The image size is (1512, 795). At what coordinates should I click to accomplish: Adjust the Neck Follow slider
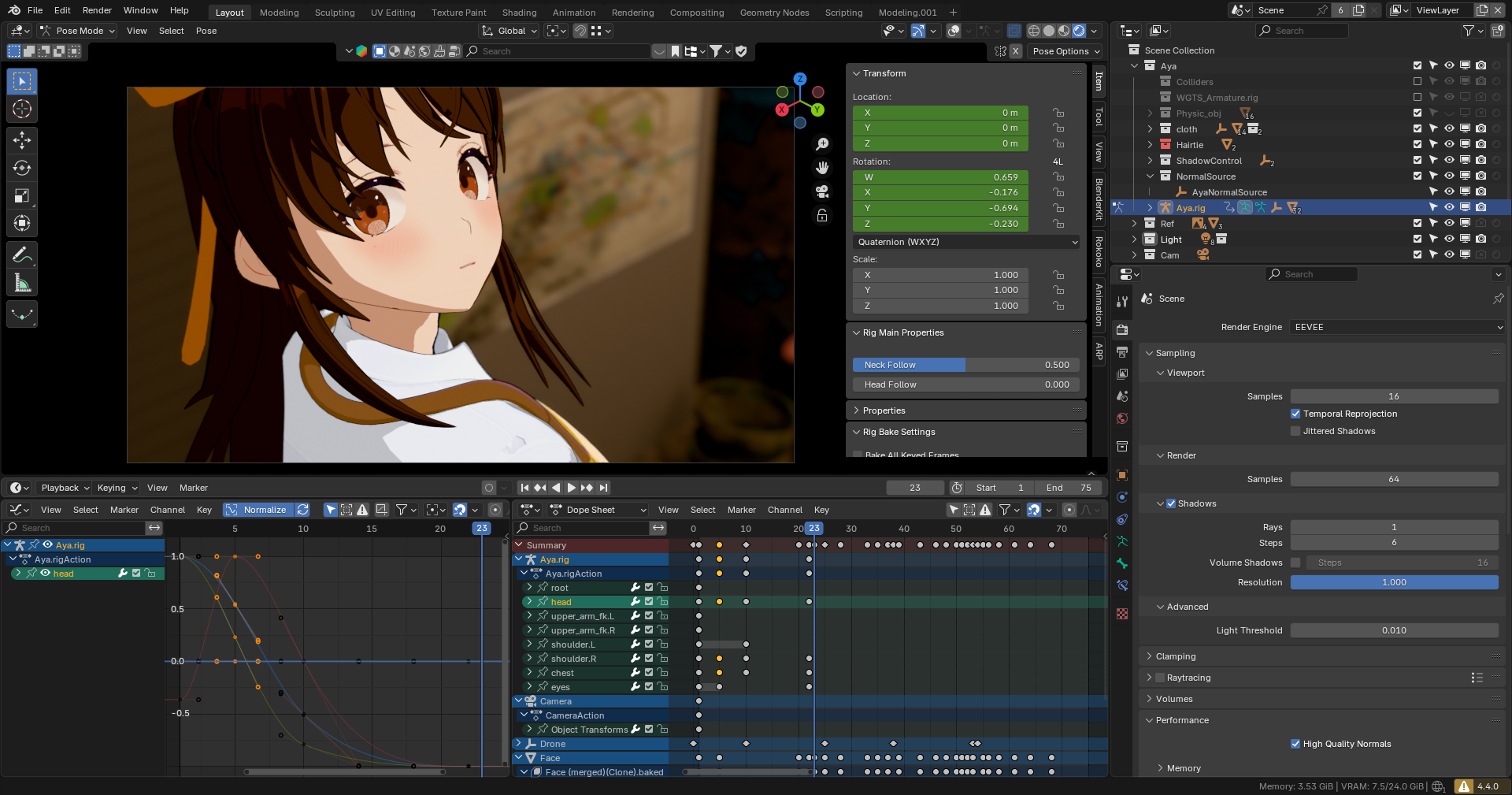[966, 365]
